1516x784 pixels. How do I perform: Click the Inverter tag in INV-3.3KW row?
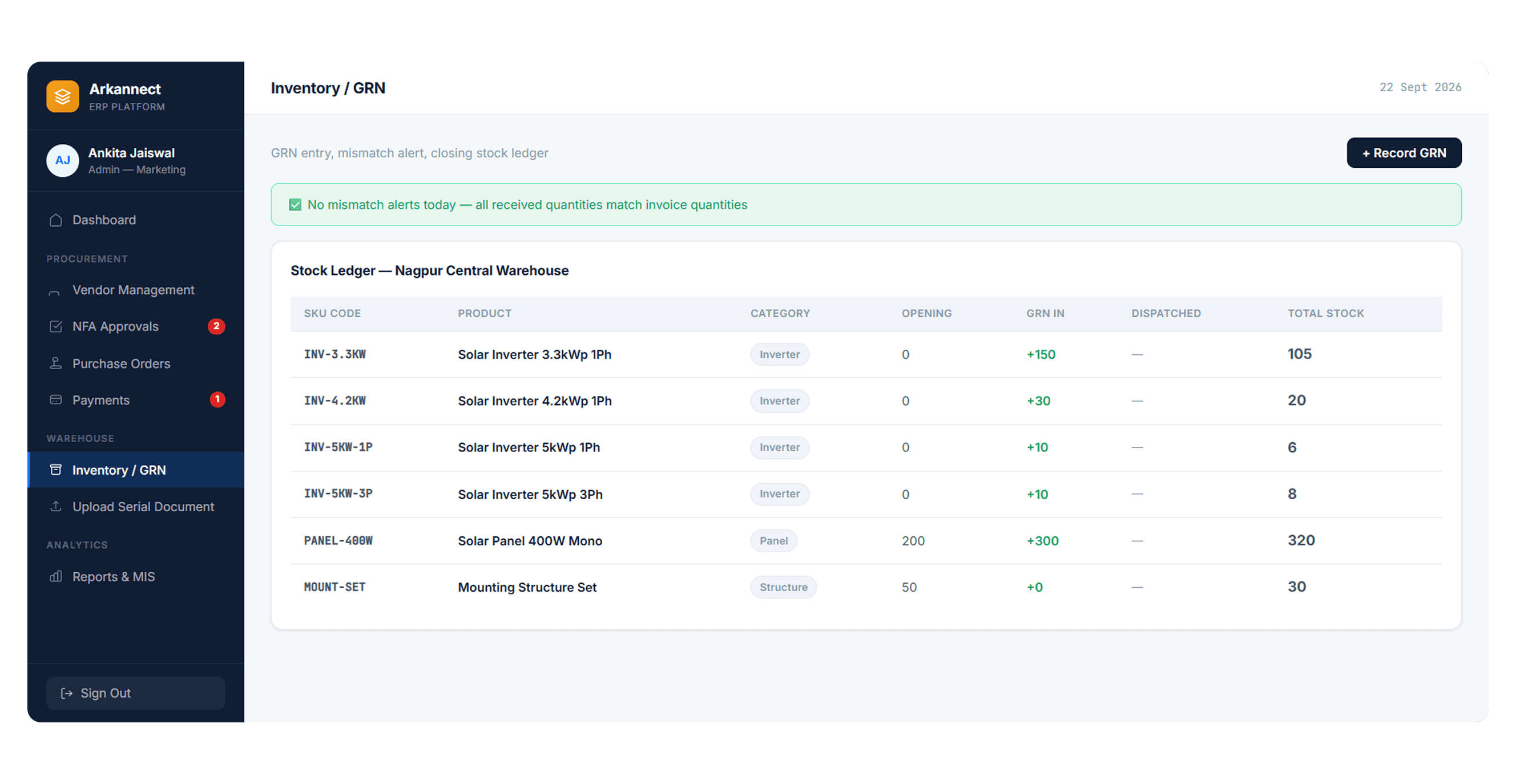pyautogui.click(x=779, y=355)
